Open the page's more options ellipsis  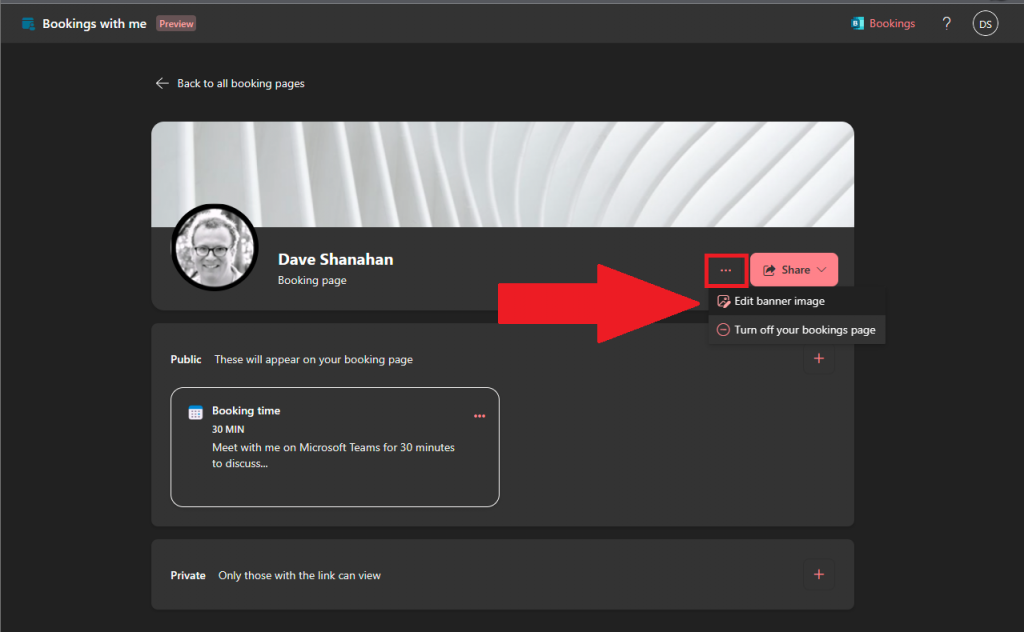726,270
